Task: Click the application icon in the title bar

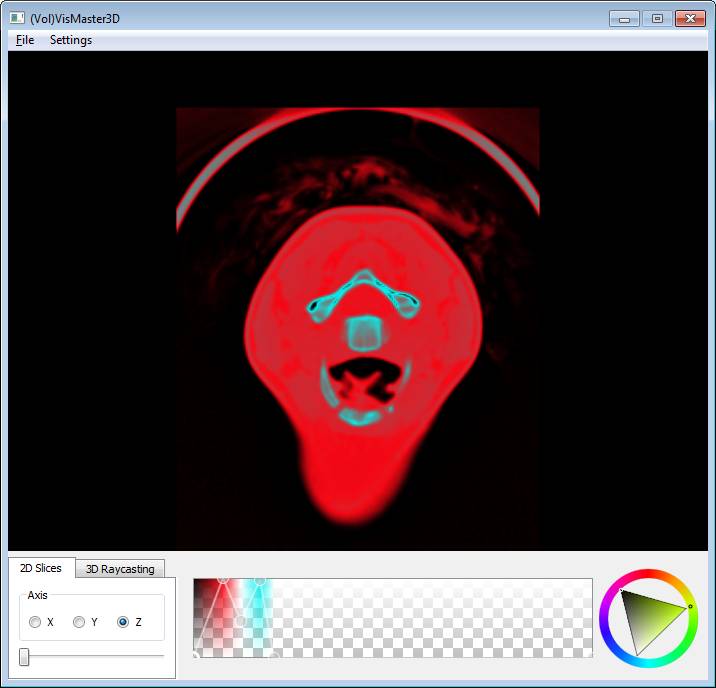Action: click(17, 18)
